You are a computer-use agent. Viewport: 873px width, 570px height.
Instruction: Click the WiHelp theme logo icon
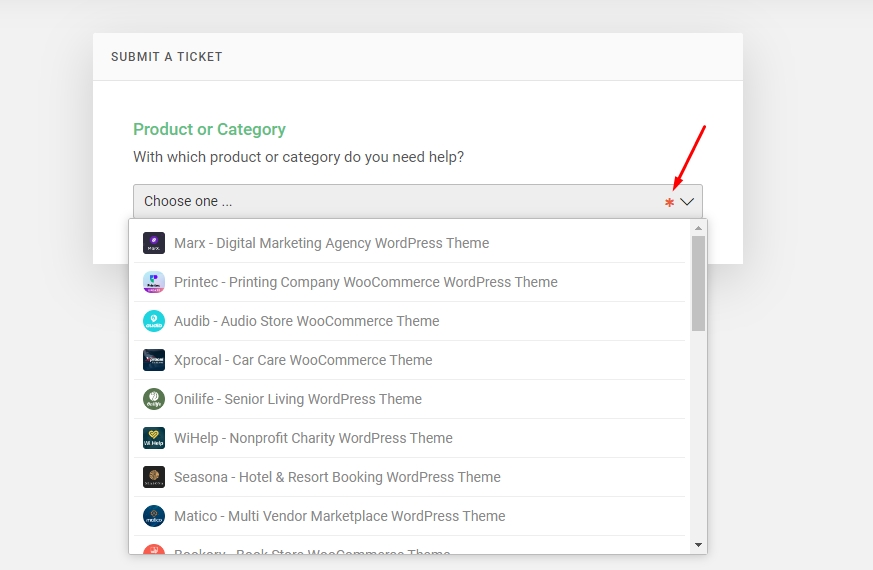(154, 438)
